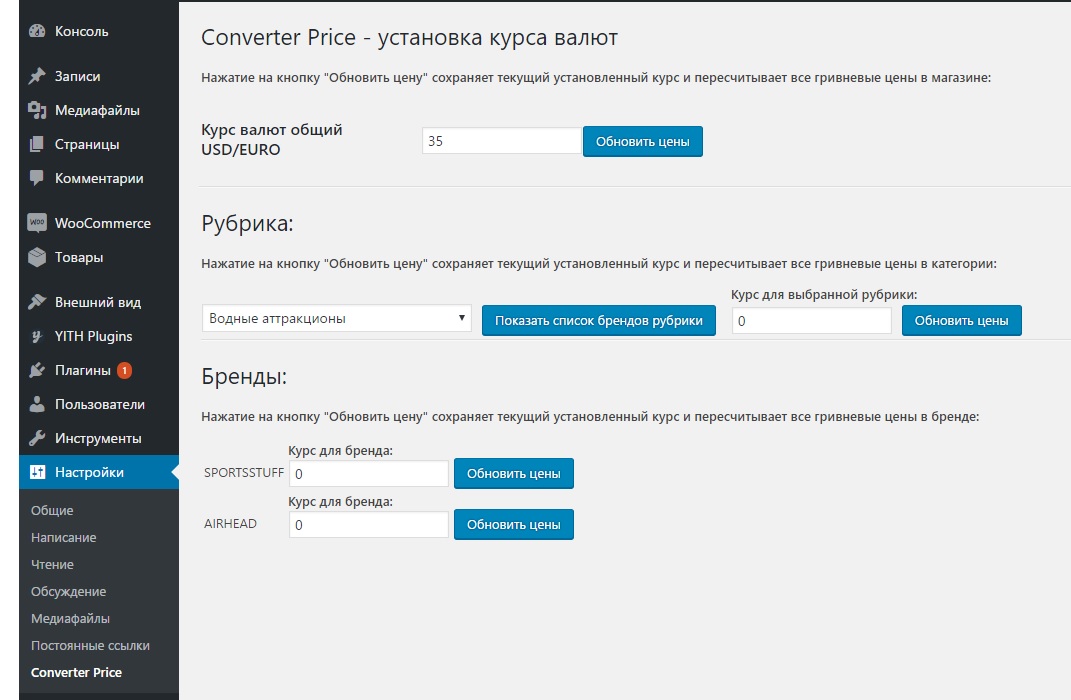
Task: Click the Бренды: heading
Action: click(244, 376)
